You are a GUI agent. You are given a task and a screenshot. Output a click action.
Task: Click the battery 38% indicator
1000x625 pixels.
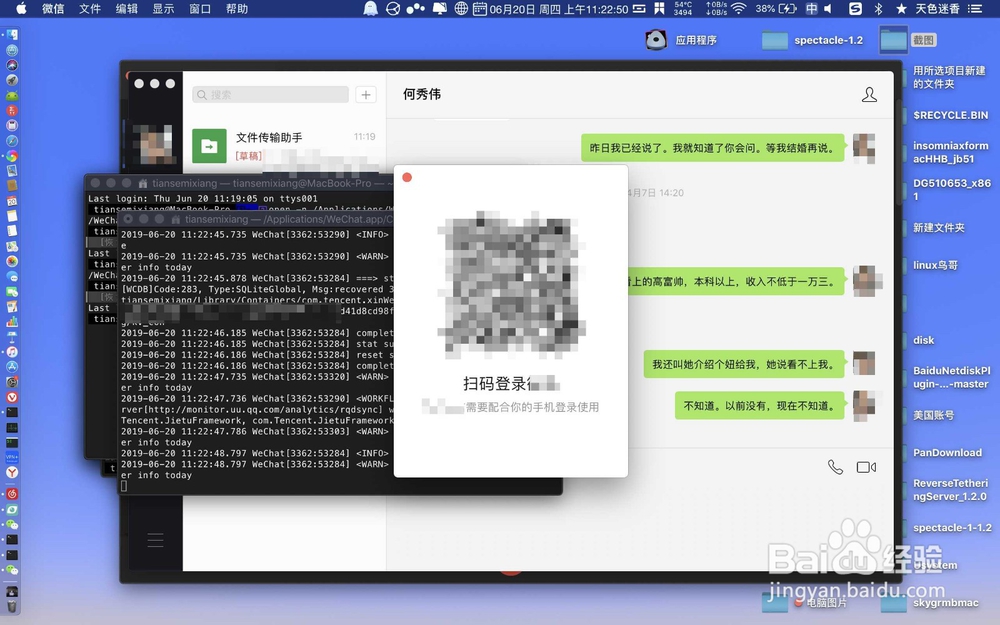[x=776, y=8]
